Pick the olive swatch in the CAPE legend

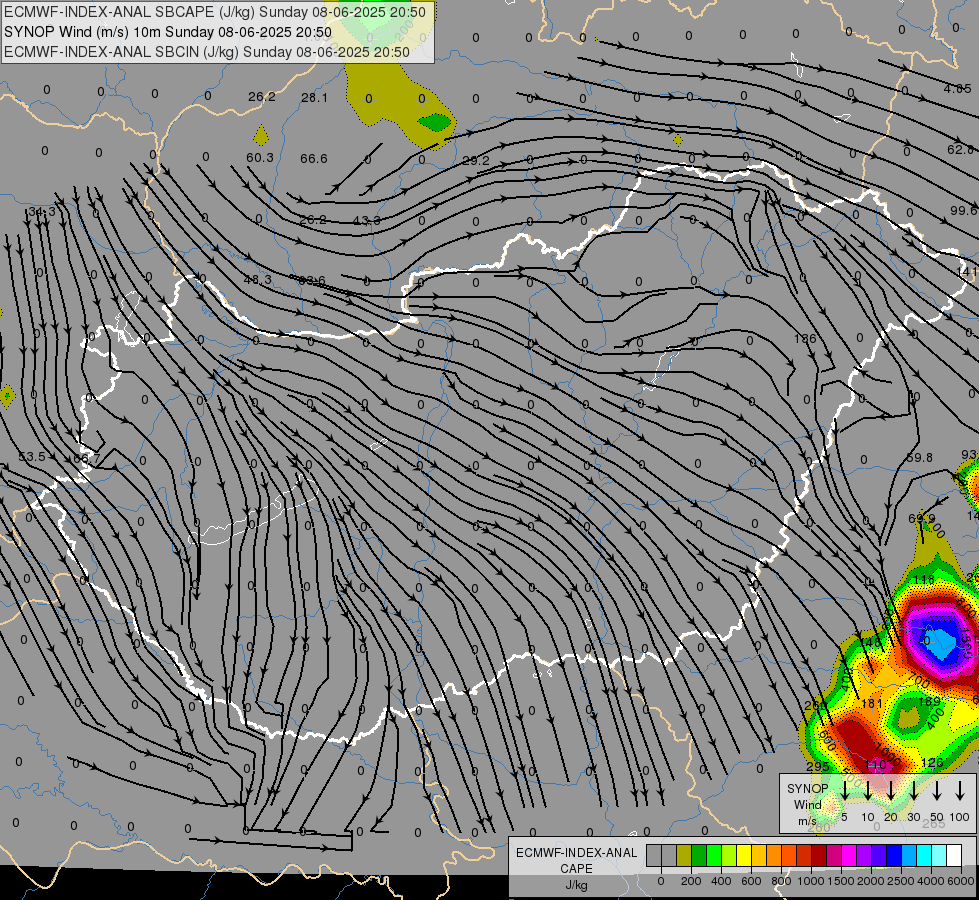[x=684, y=856]
